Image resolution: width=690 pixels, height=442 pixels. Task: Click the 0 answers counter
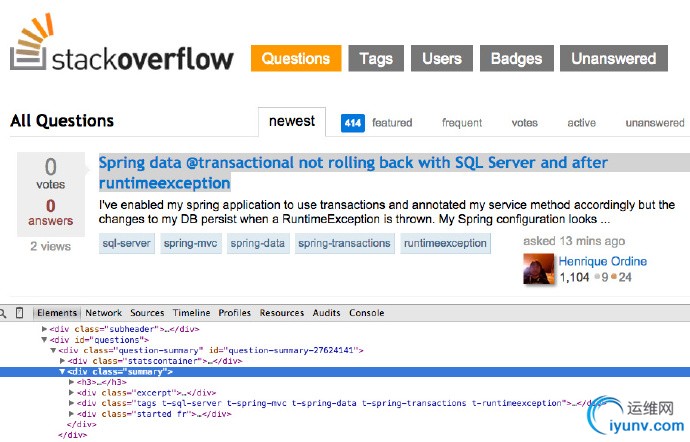51,212
